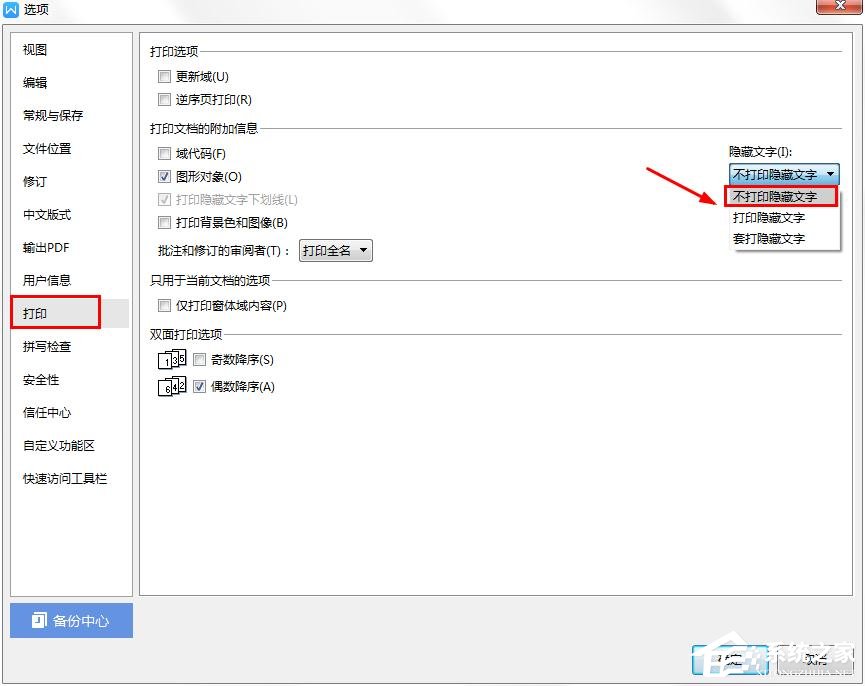This screenshot has width=865, height=686.
Task: Check the 域代码(F) option
Action: click(164, 152)
